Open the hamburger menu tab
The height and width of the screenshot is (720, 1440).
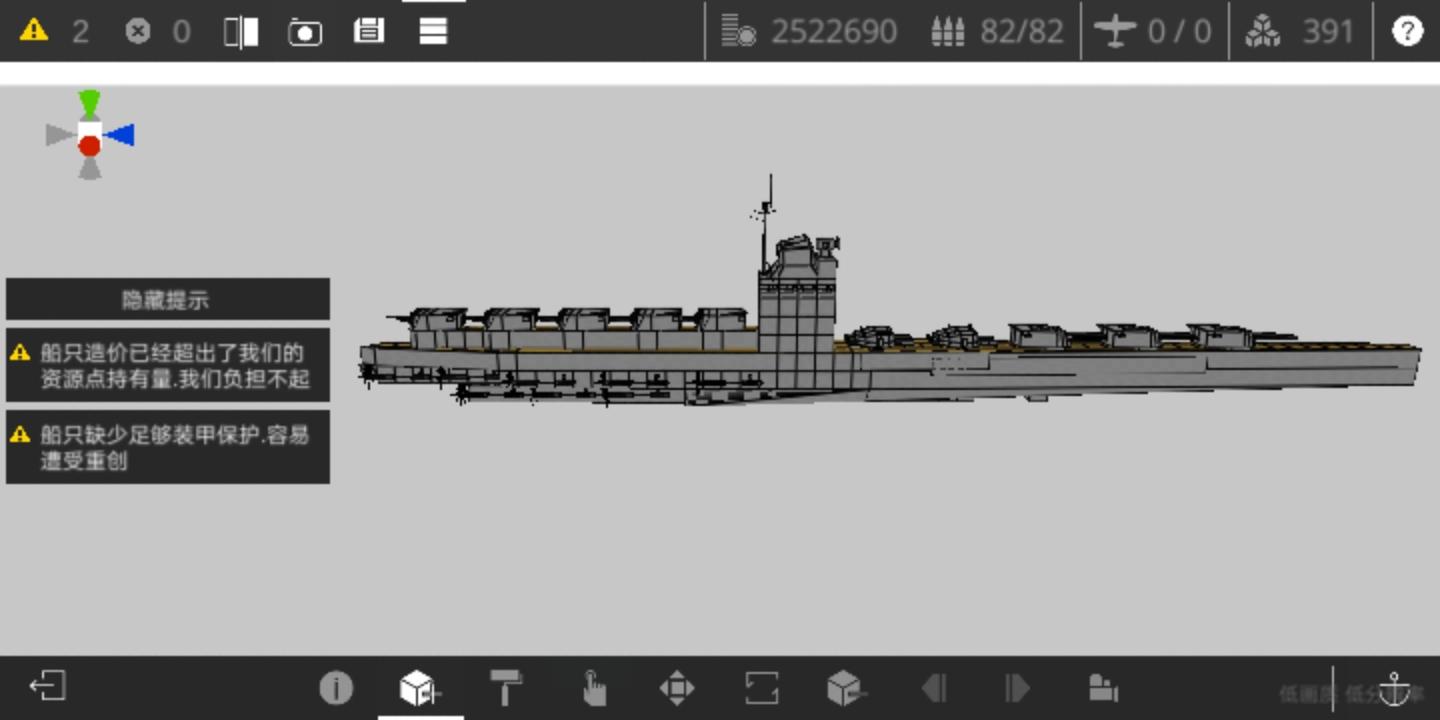pos(433,31)
